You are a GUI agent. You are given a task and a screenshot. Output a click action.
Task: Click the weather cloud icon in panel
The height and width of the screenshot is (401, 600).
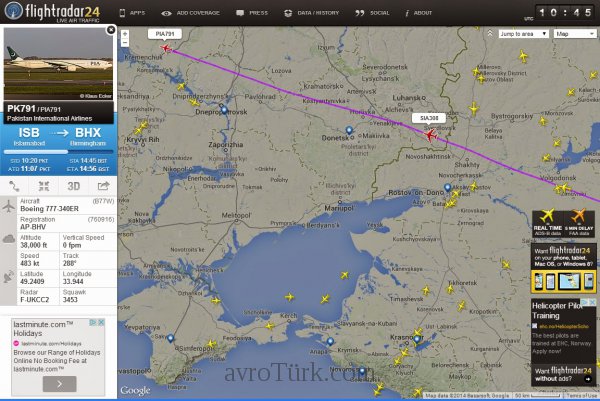(9, 239)
